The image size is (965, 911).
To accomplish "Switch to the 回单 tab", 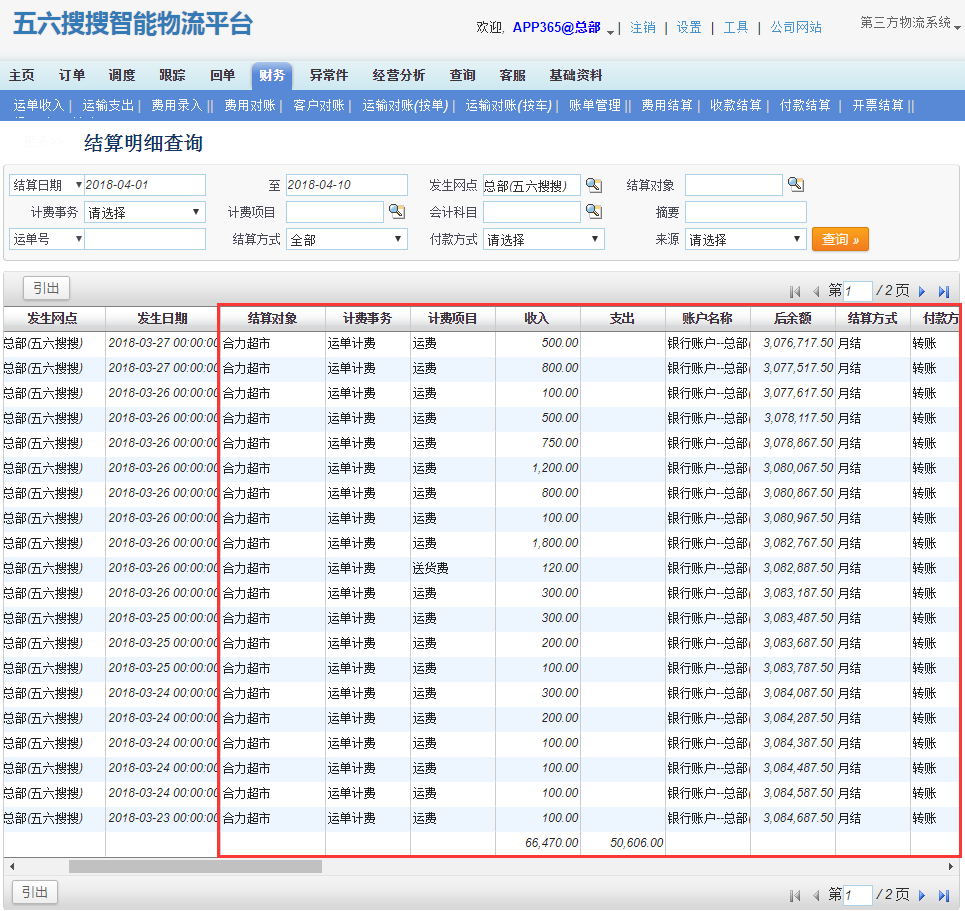I will tap(222, 75).
